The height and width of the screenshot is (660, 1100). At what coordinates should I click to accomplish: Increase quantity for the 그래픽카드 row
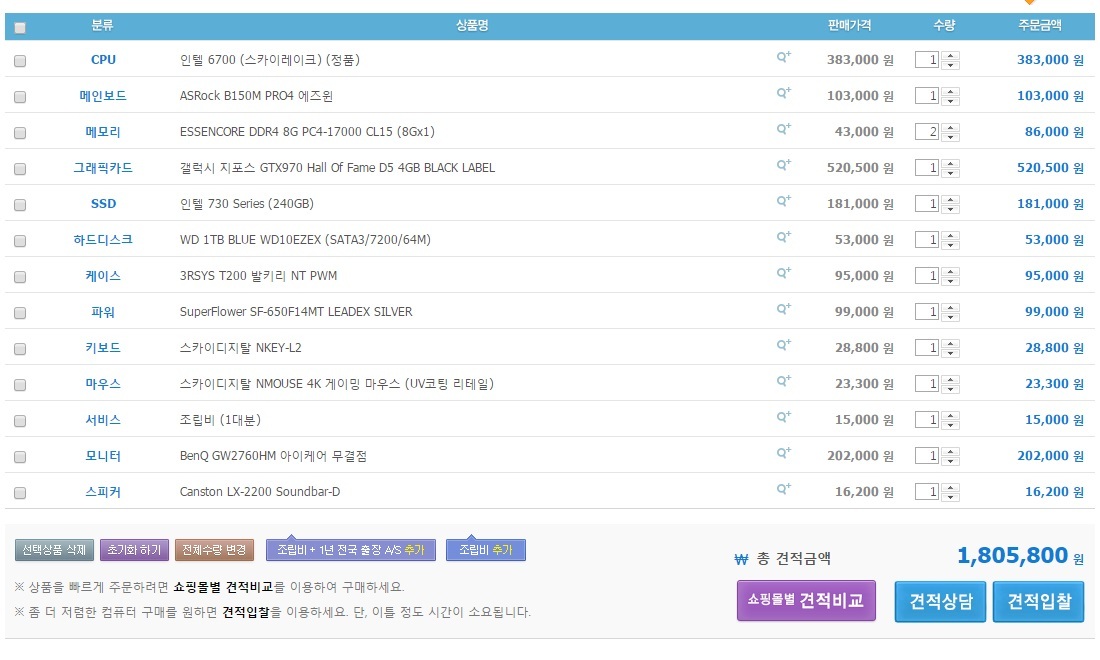(951, 163)
